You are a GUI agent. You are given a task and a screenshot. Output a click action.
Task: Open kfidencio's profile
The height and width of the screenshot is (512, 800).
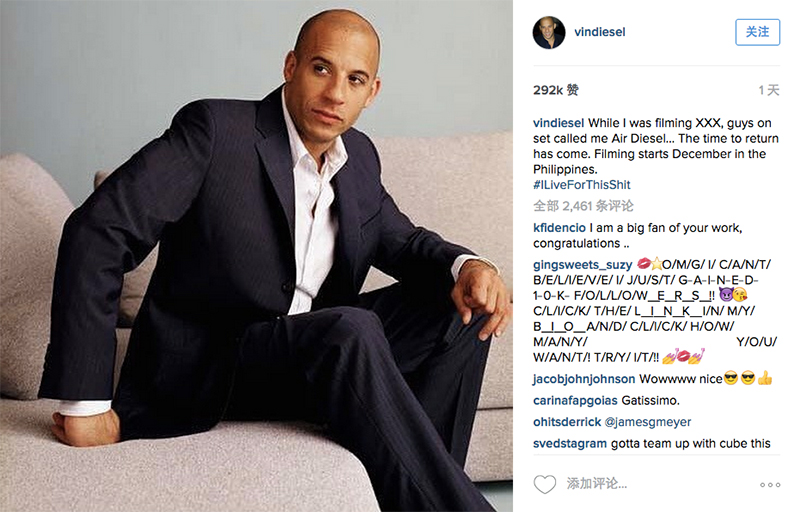point(559,228)
